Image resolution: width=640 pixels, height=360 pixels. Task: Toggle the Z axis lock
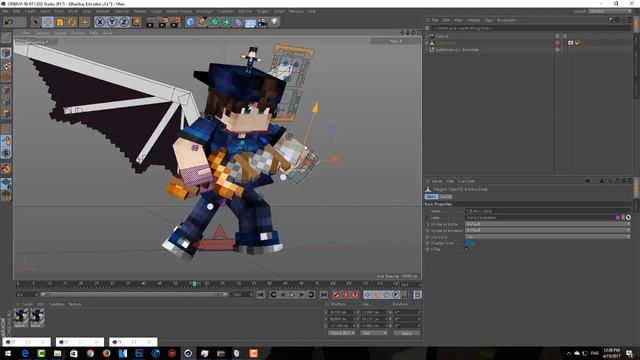pyautogui.click(x=124, y=22)
